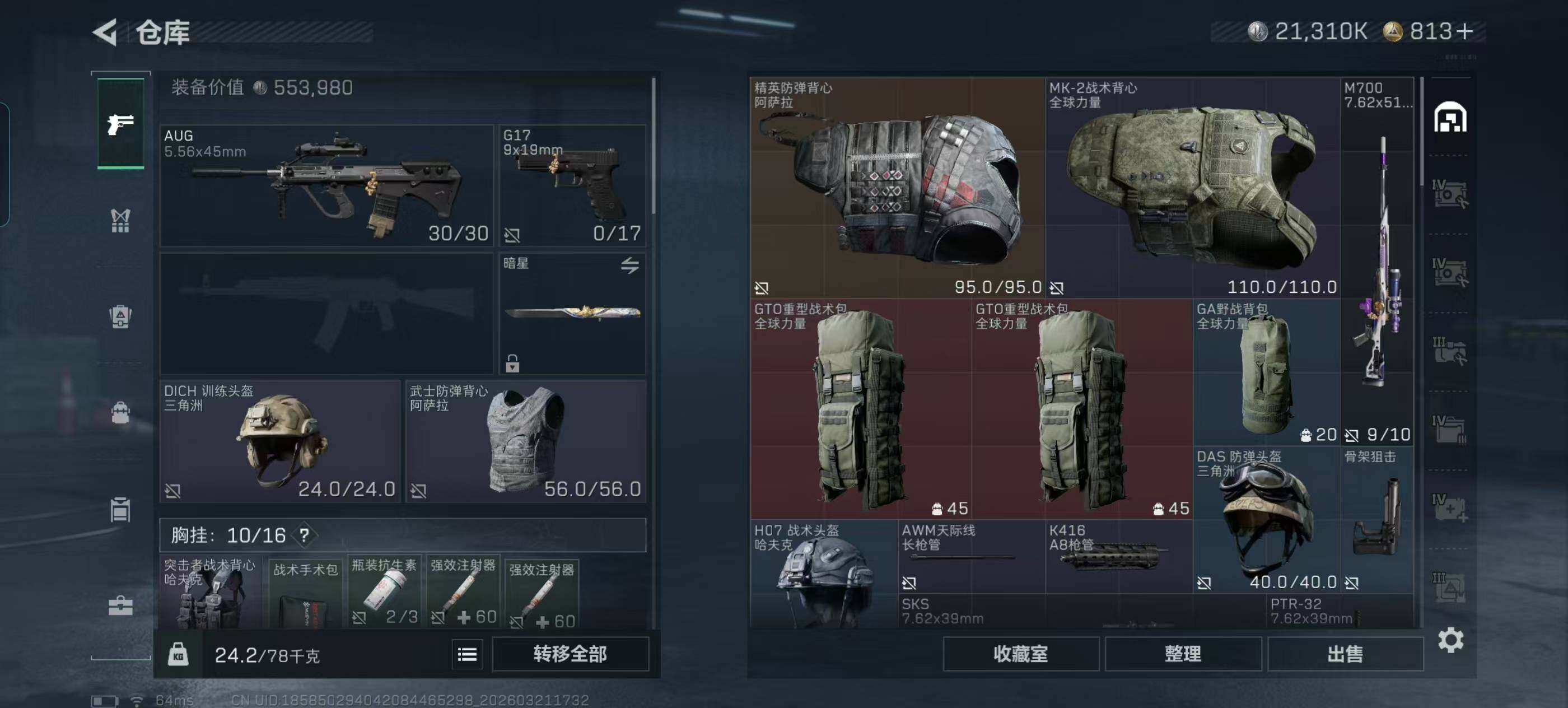1568x708 pixels.
Task: Open the armor vest category in left sidebar
Action: (120, 220)
